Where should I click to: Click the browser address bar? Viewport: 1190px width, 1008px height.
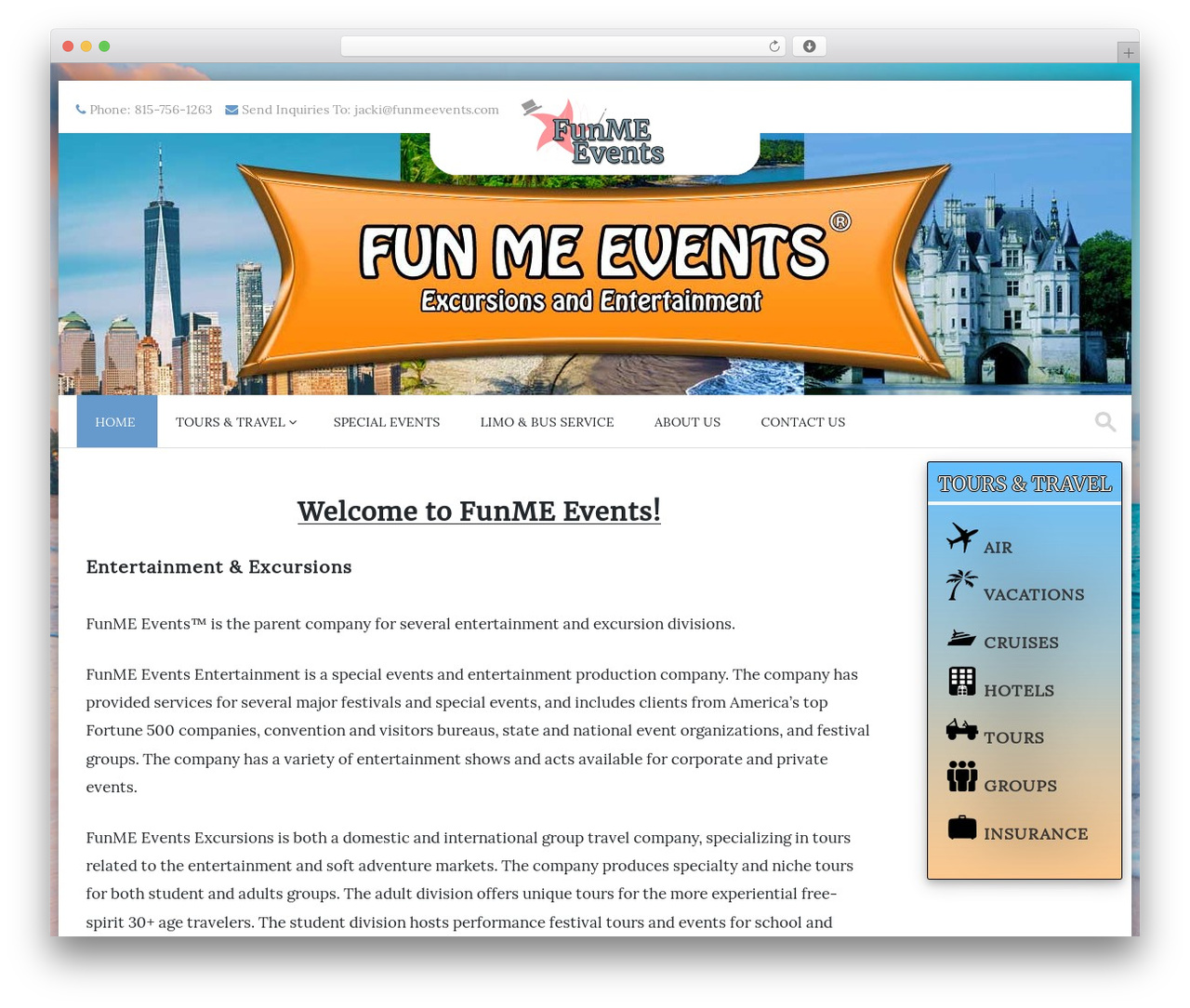(562, 46)
